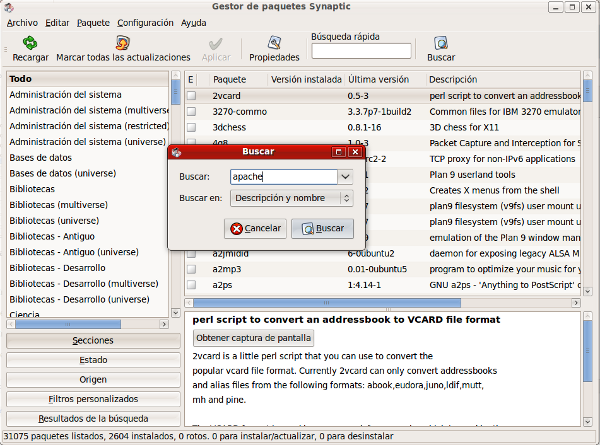
Task: Click Marcar todas las actualizaciones icon
Action: [122, 43]
